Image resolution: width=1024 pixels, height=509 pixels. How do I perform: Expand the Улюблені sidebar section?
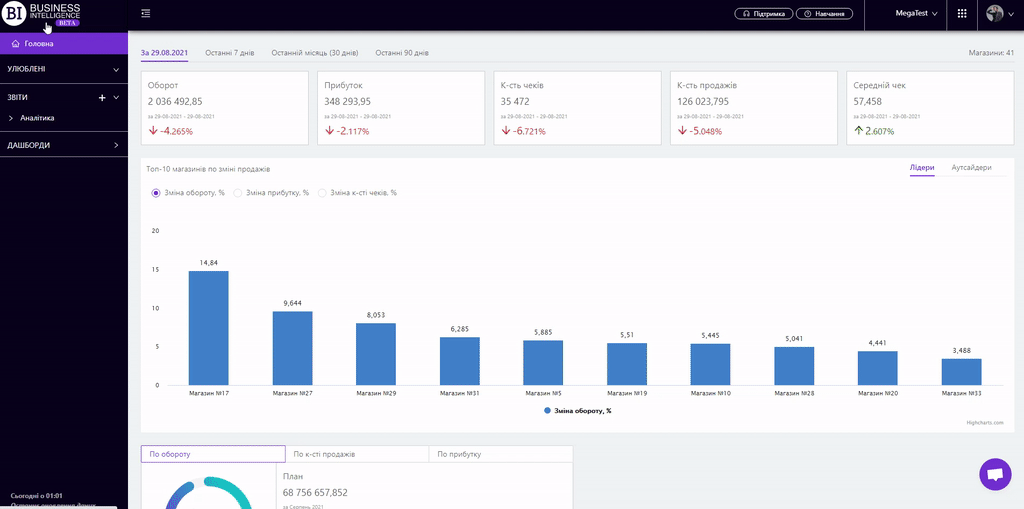[116, 70]
